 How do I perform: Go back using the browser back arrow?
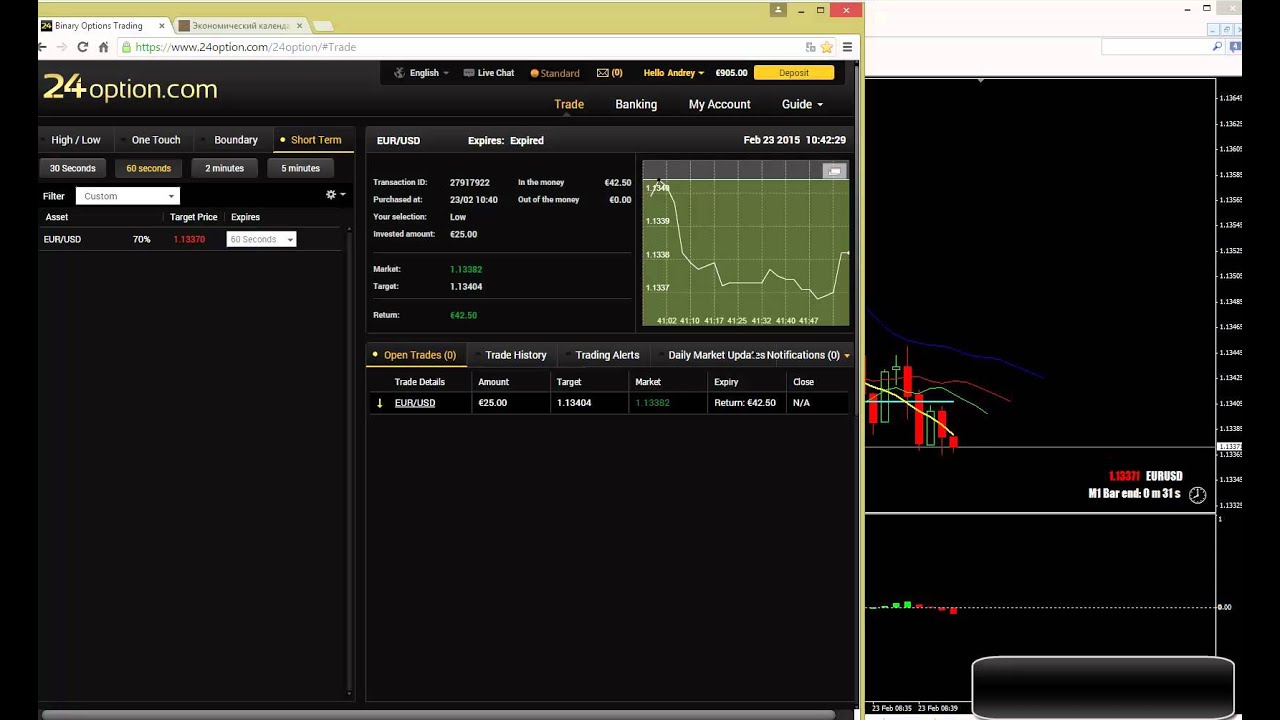coord(43,47)
